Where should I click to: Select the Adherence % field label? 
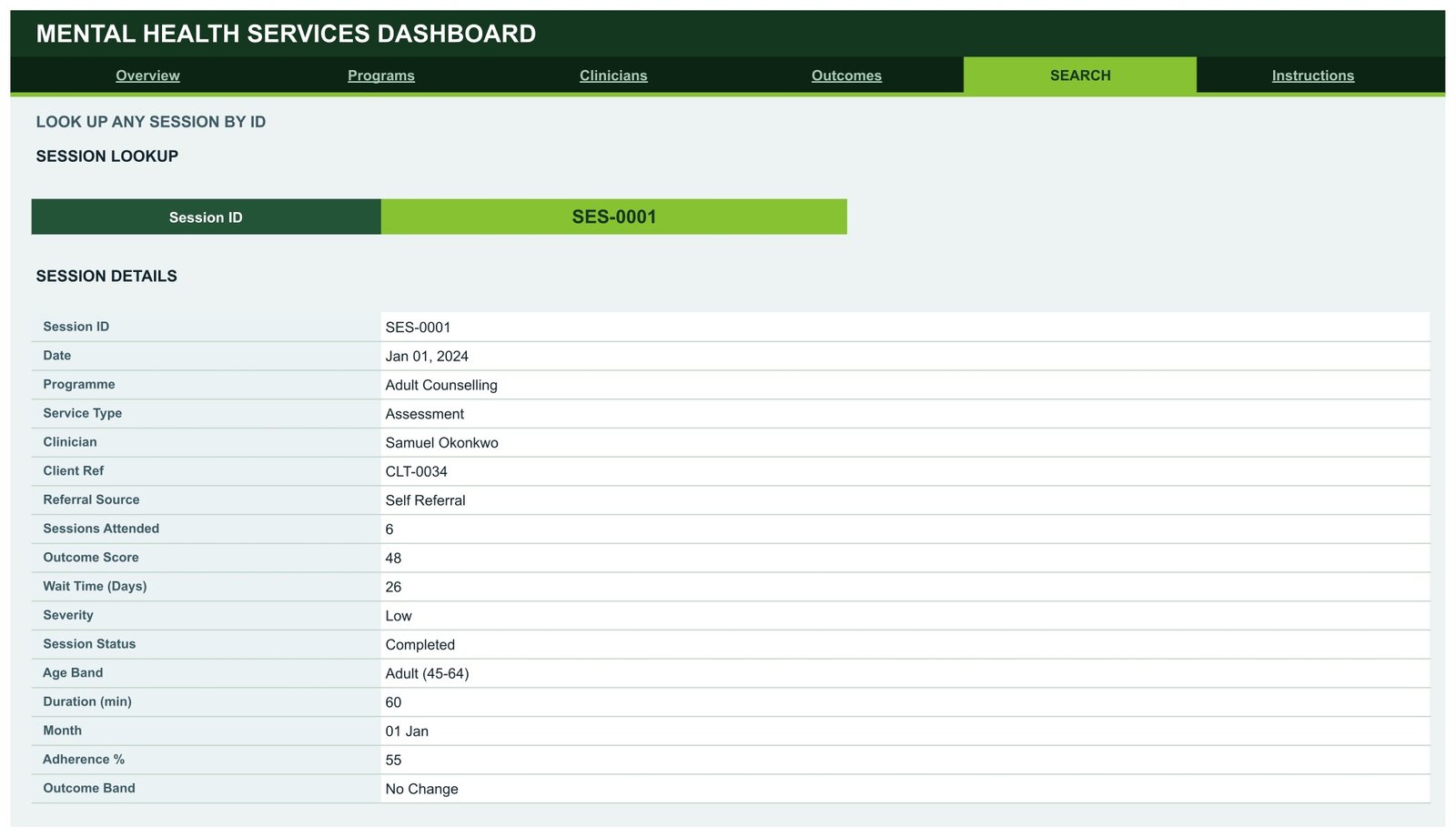[84, 760]
